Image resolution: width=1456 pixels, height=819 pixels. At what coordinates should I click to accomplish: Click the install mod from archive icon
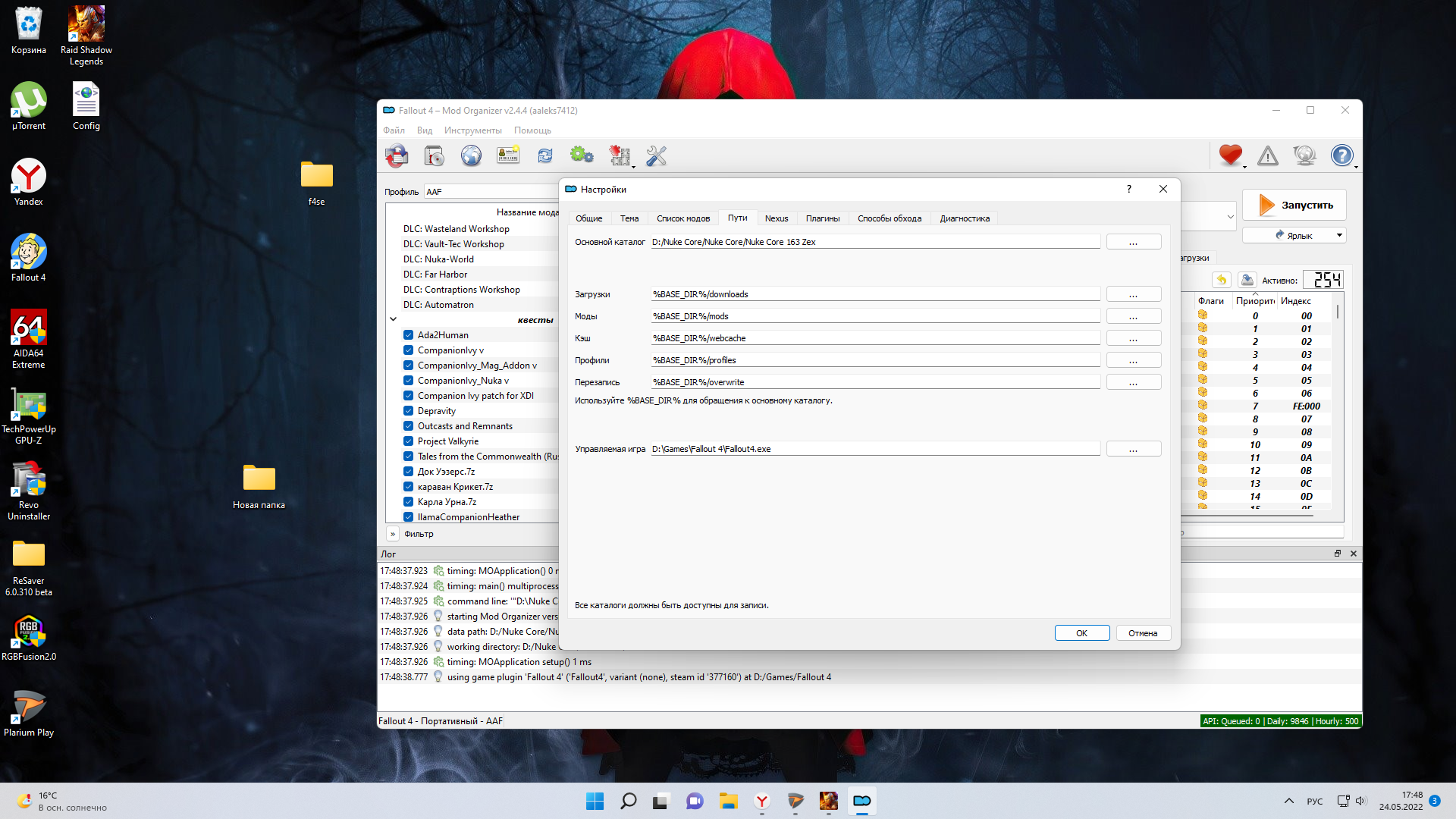[x=434, y=156]
